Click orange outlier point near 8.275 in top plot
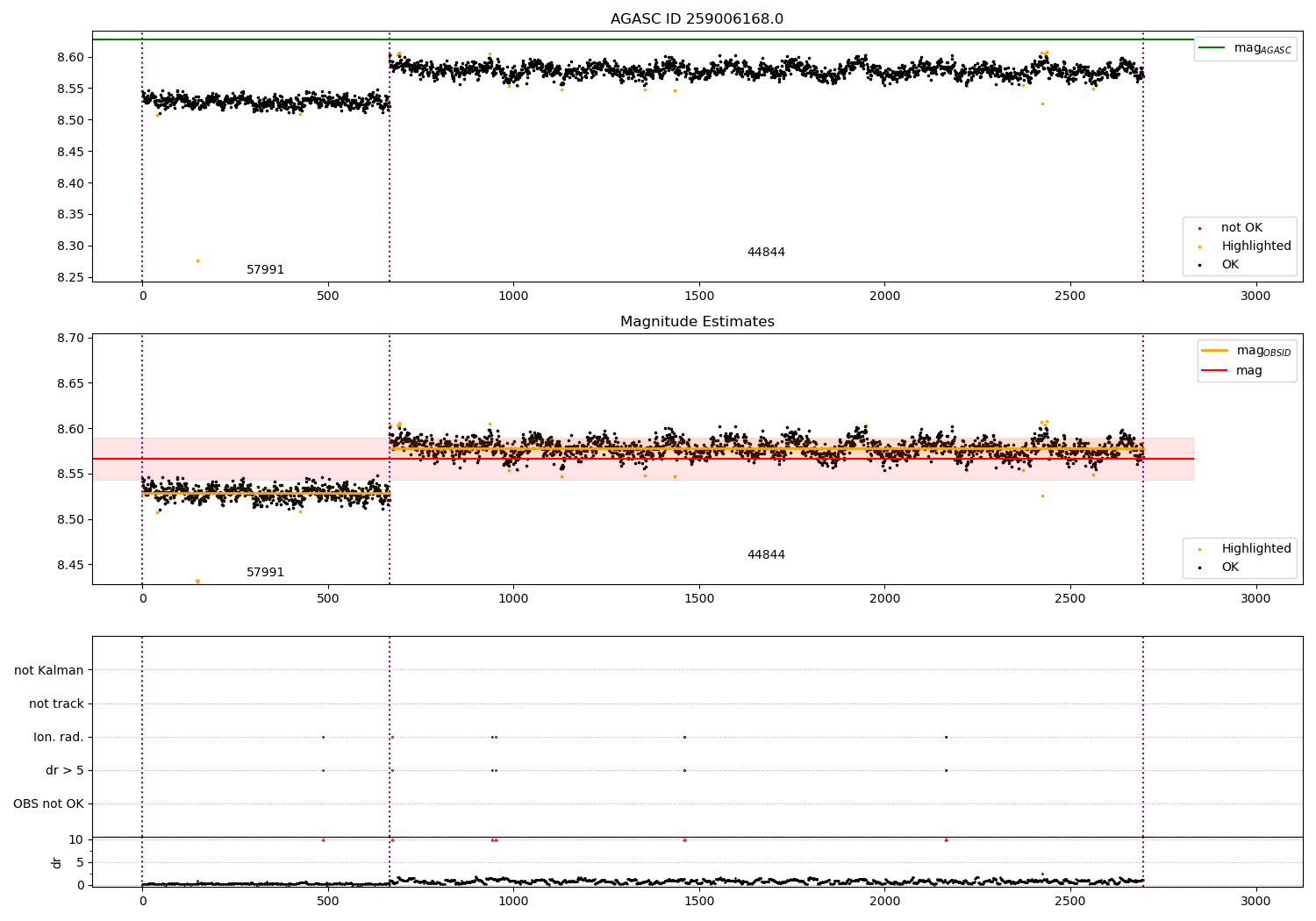This screenshot has width=1316, height=921. [197, 261]
